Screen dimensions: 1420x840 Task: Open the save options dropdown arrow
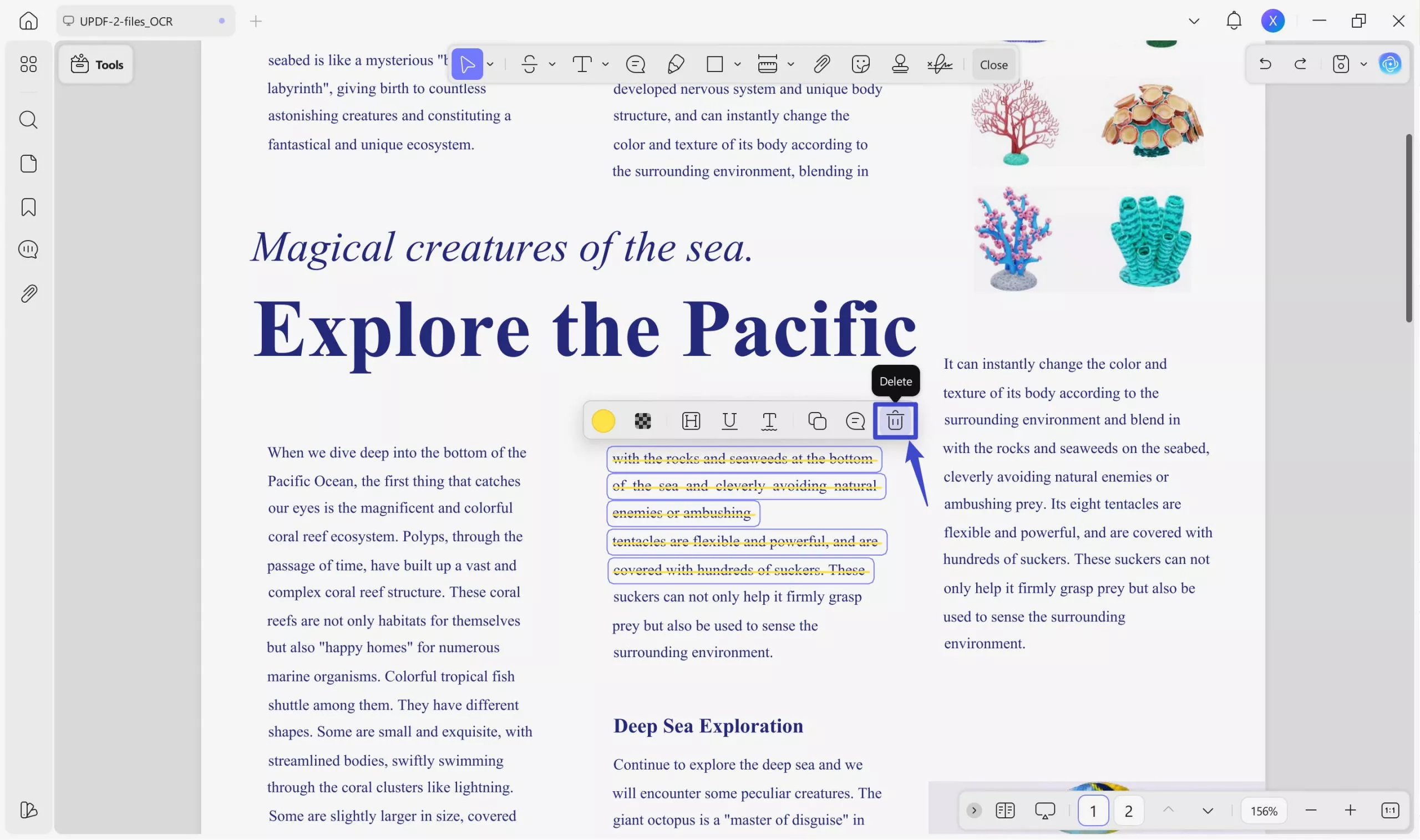[1363, 64]
